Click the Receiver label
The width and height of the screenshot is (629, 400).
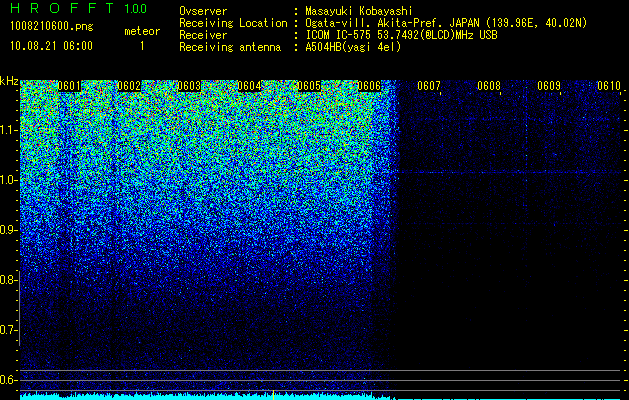[203, 35]
